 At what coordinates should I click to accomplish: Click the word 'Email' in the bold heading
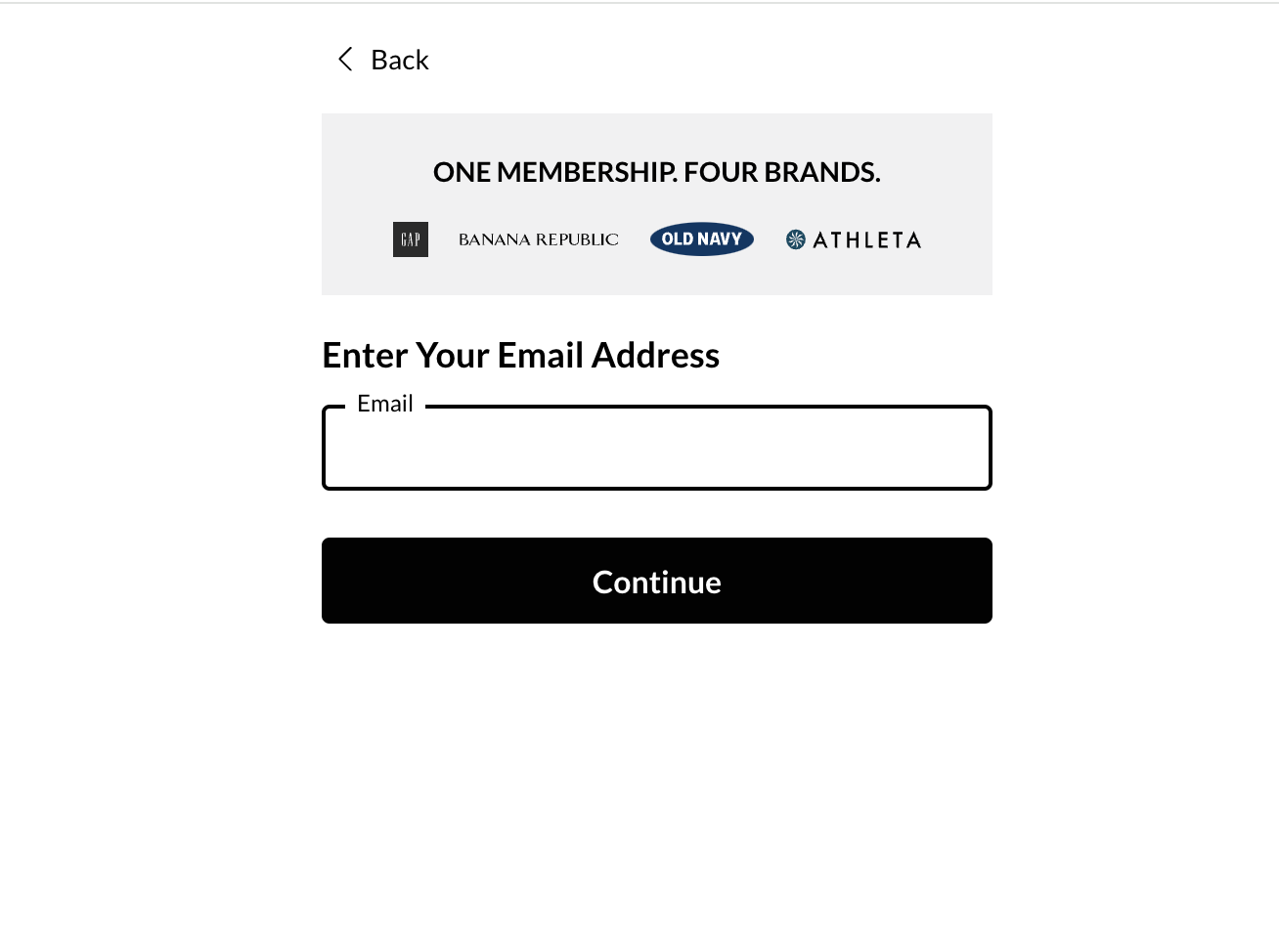pos(540,356)
